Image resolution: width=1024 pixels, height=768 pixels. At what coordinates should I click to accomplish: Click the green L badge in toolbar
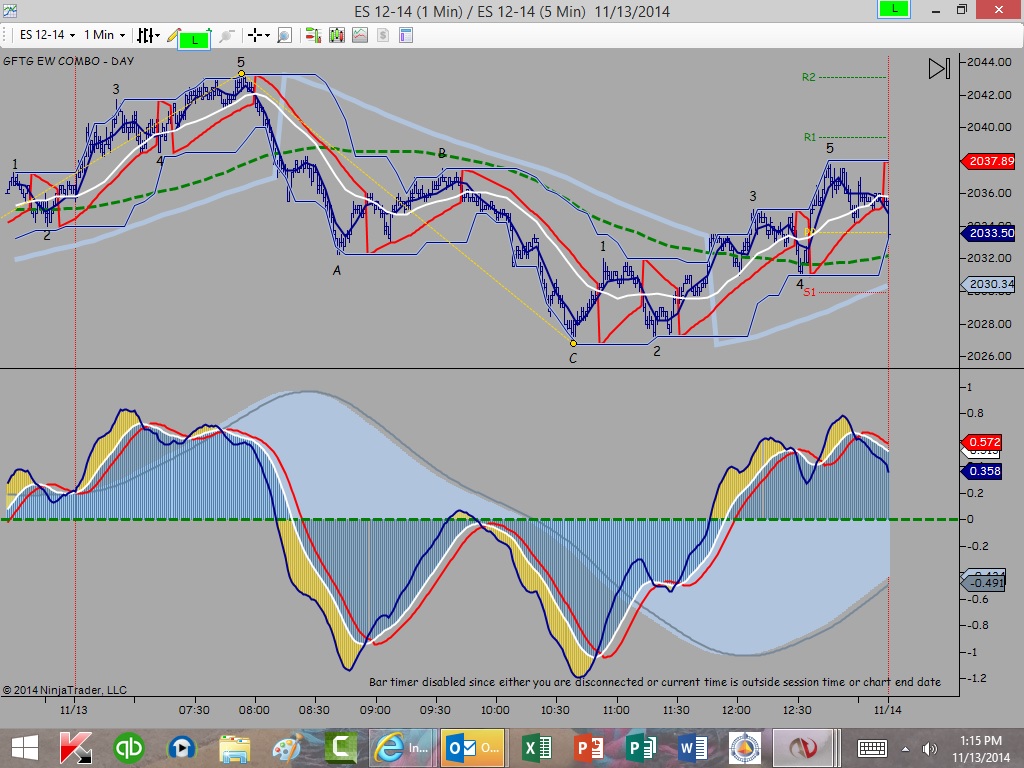pyautogui.click(x=194, y=40)
